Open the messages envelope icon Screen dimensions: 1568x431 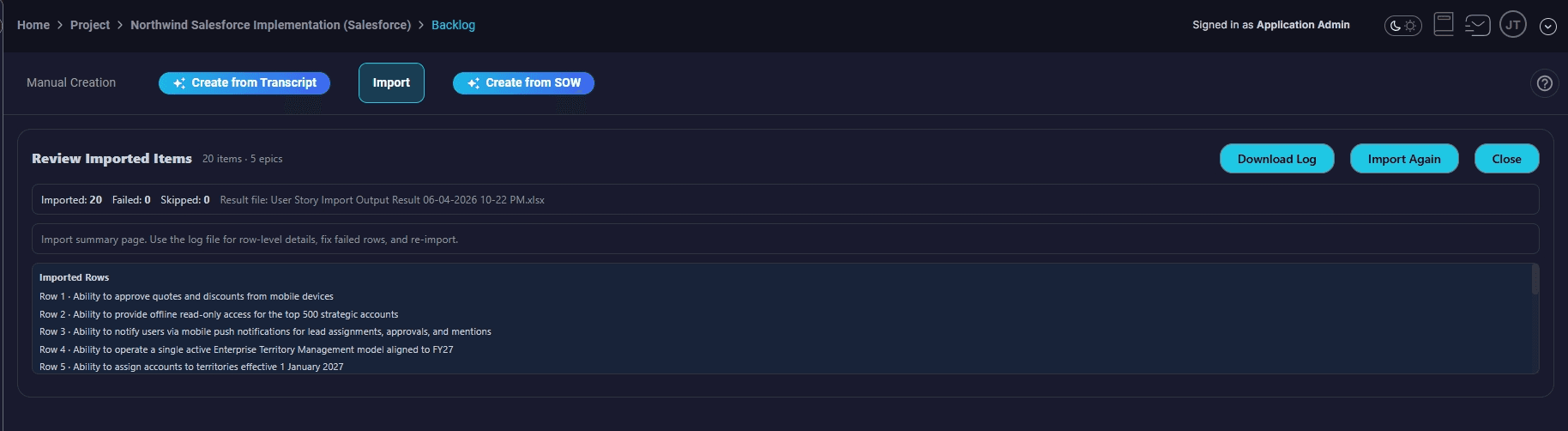click(1477, 25)
